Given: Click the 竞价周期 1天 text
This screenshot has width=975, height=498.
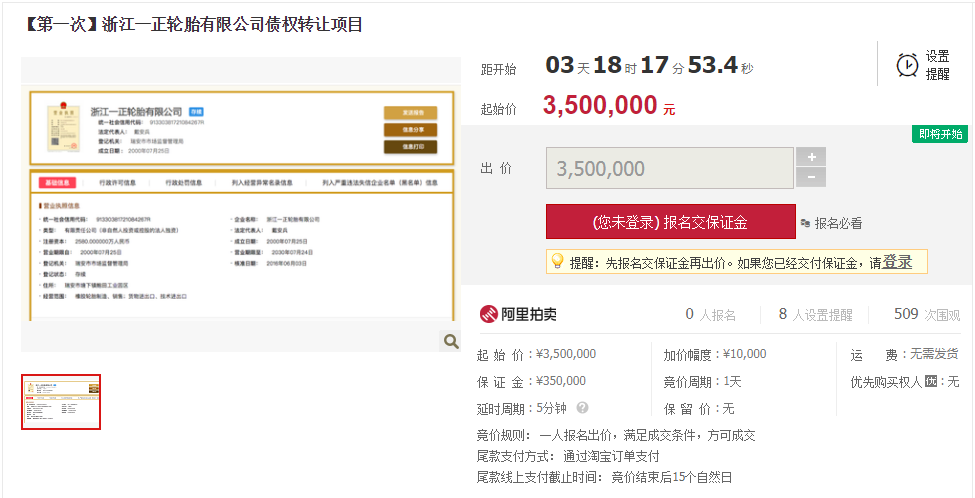Looking at the screenshot, I should (x=703, y=381).
